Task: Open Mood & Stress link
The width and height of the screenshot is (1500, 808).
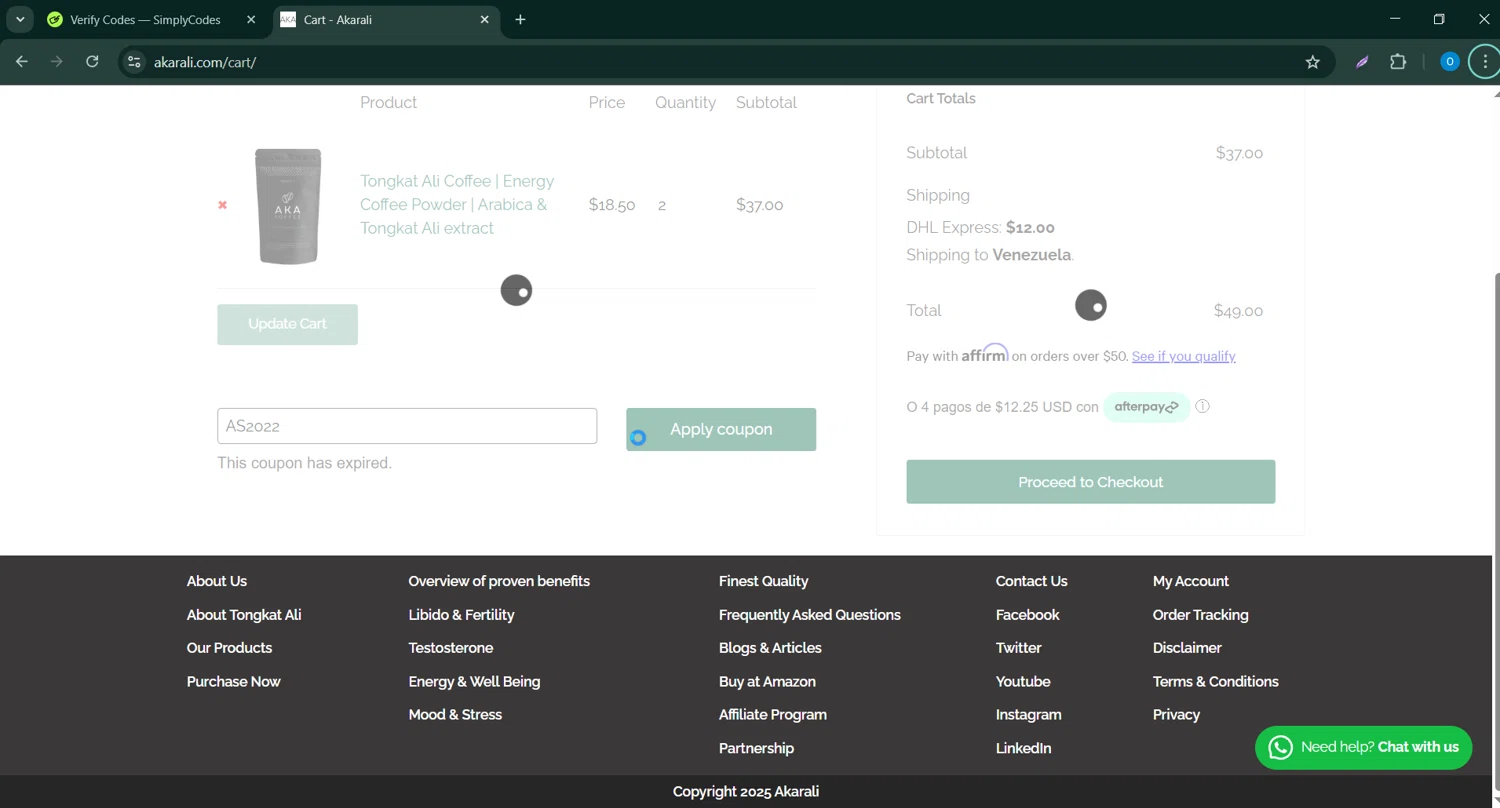Action: click(x=455, y=715)
